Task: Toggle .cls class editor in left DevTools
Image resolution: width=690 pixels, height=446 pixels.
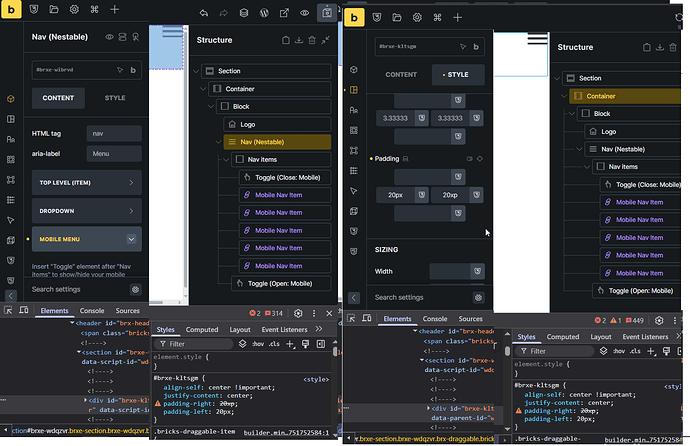Action: [274, 344]
